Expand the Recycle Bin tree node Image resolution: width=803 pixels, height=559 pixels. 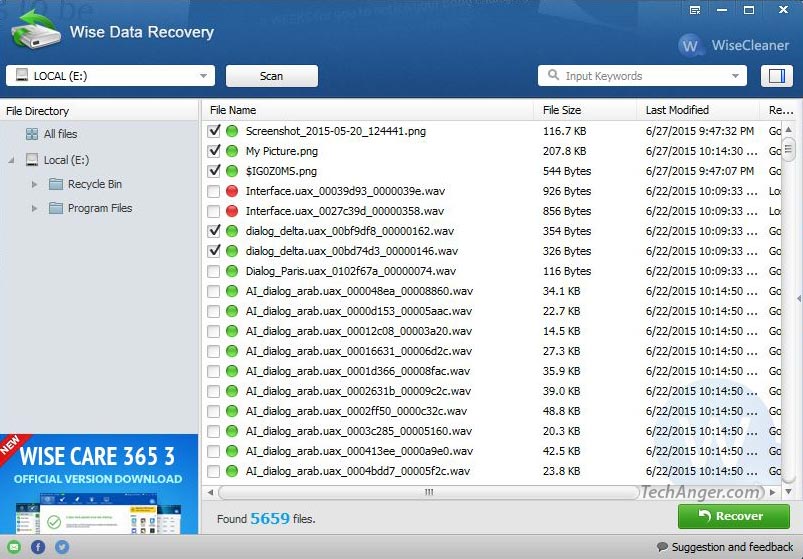[x=34, y=184]
